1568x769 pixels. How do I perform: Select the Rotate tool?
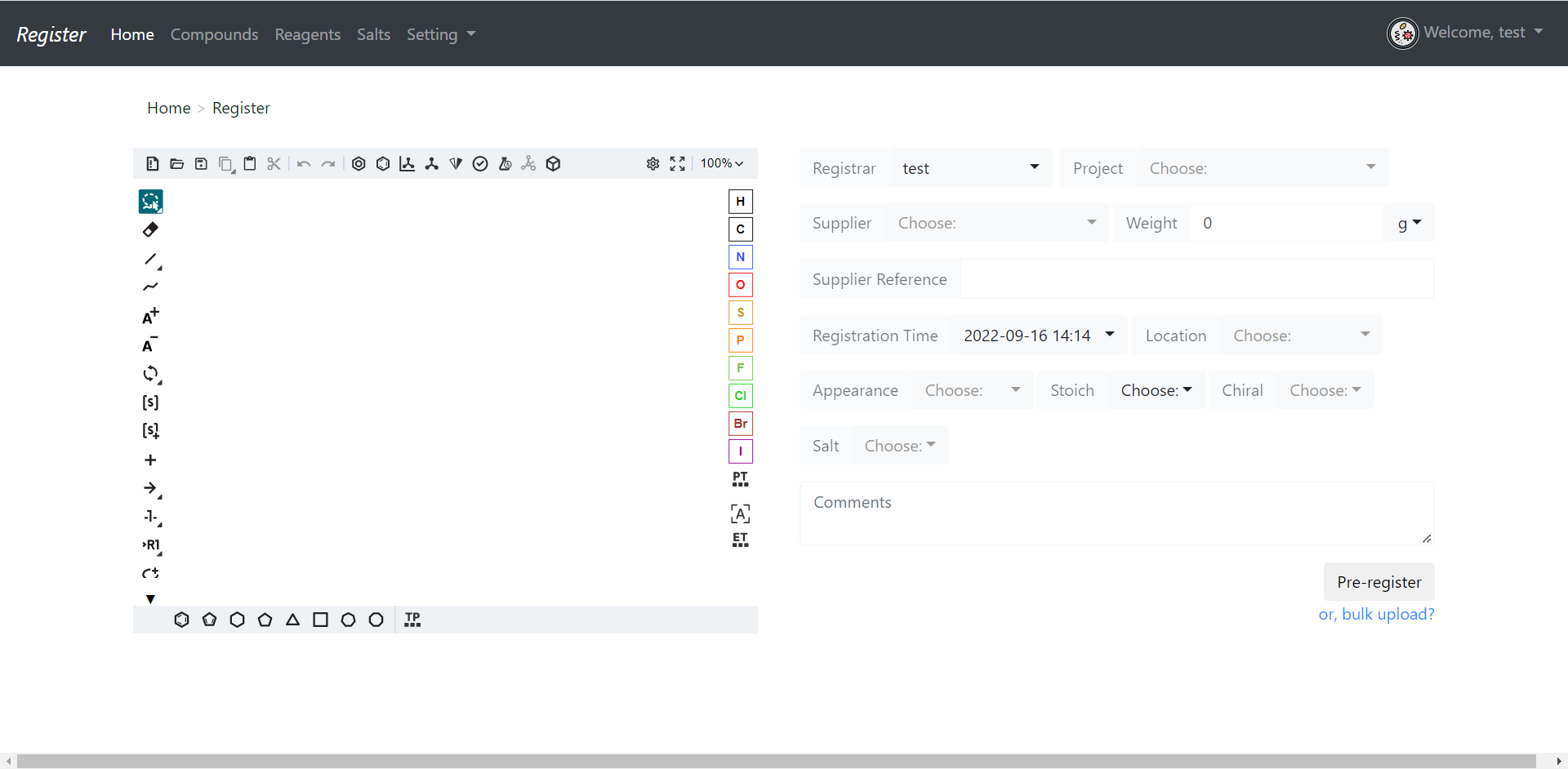[150, 374]
